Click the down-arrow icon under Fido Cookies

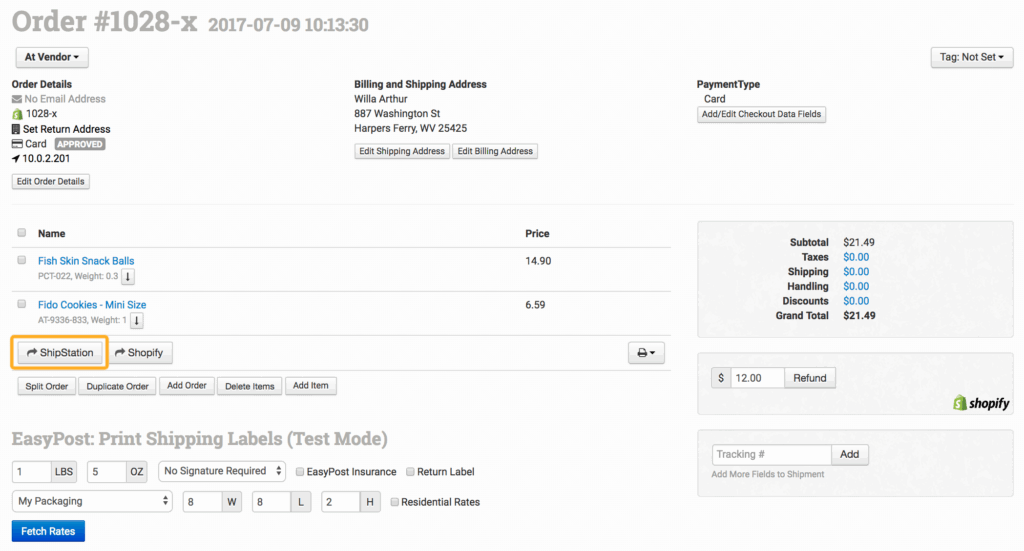[137, 321]
